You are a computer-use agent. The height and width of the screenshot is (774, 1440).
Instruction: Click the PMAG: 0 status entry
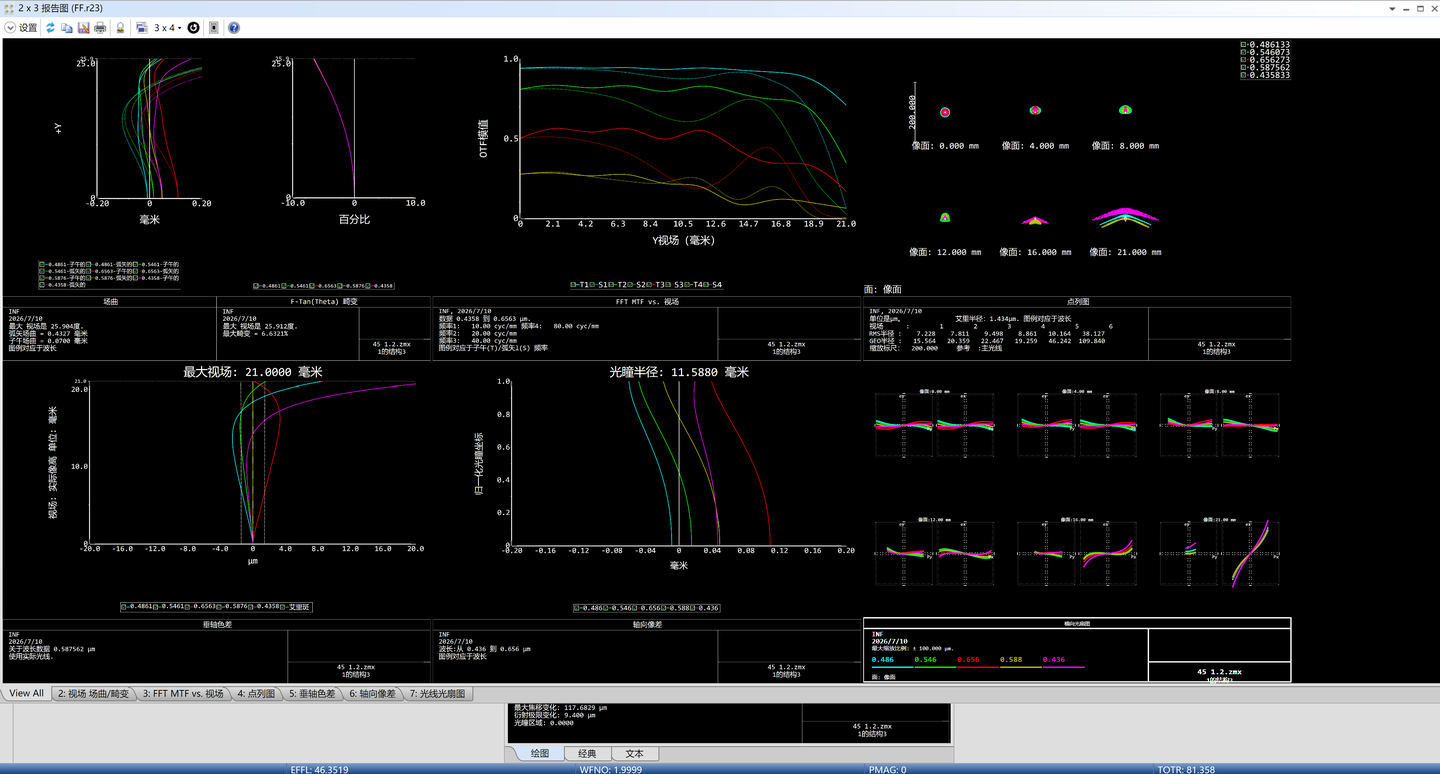(888, 769)
